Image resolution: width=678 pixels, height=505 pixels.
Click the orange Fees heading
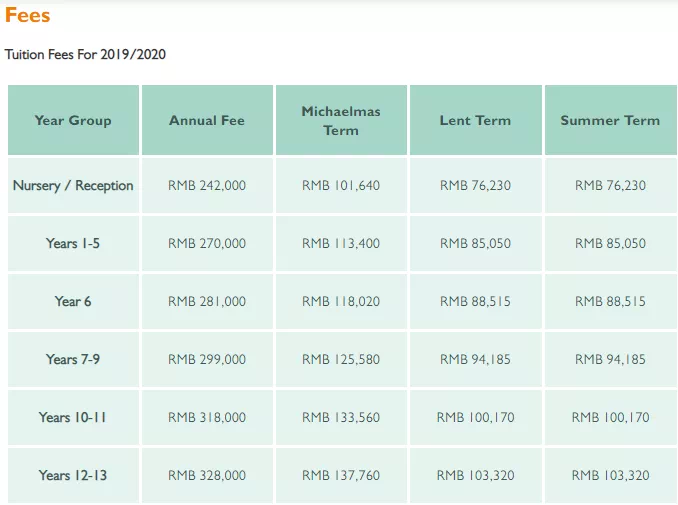27,16
